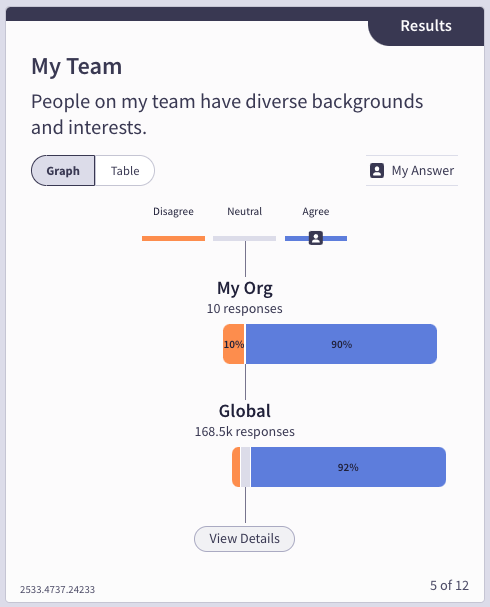Click My Org 90% agree segment
This screenshot has width=490, height=607.
tap(341, 344)
